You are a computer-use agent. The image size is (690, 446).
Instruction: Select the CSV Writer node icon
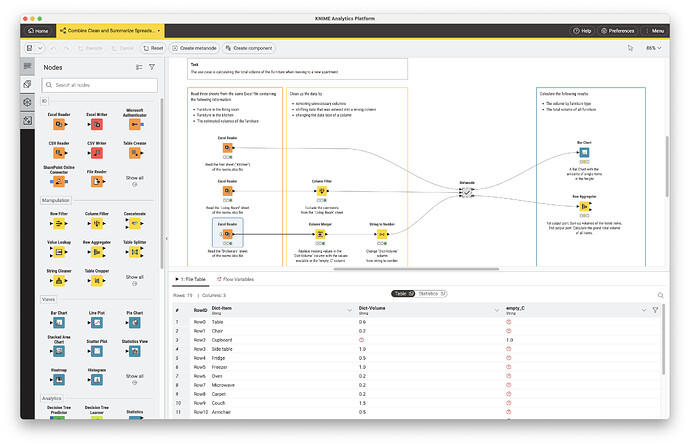coord(97,153)
